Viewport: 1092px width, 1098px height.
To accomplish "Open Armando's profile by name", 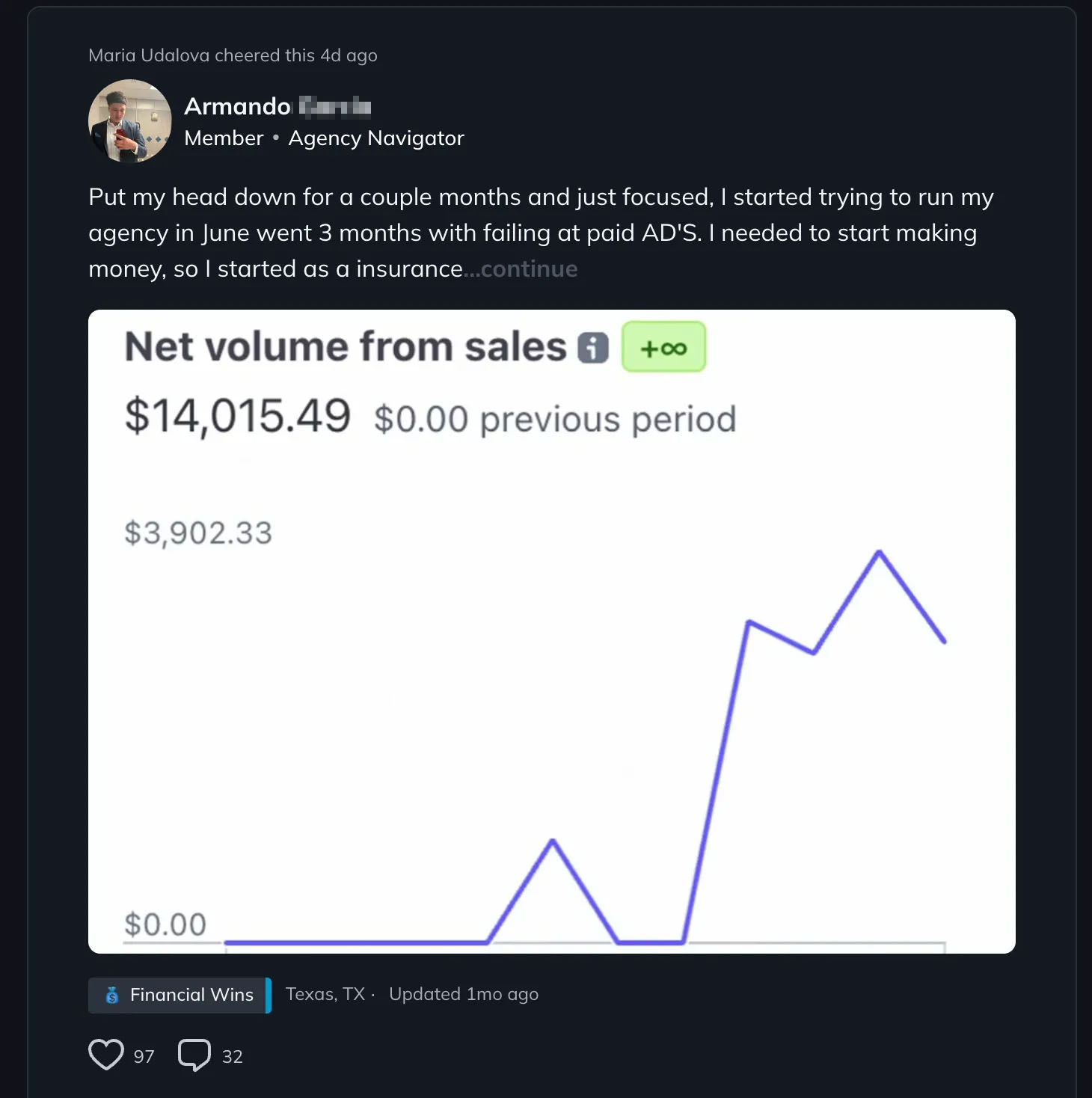I will 277,106.
